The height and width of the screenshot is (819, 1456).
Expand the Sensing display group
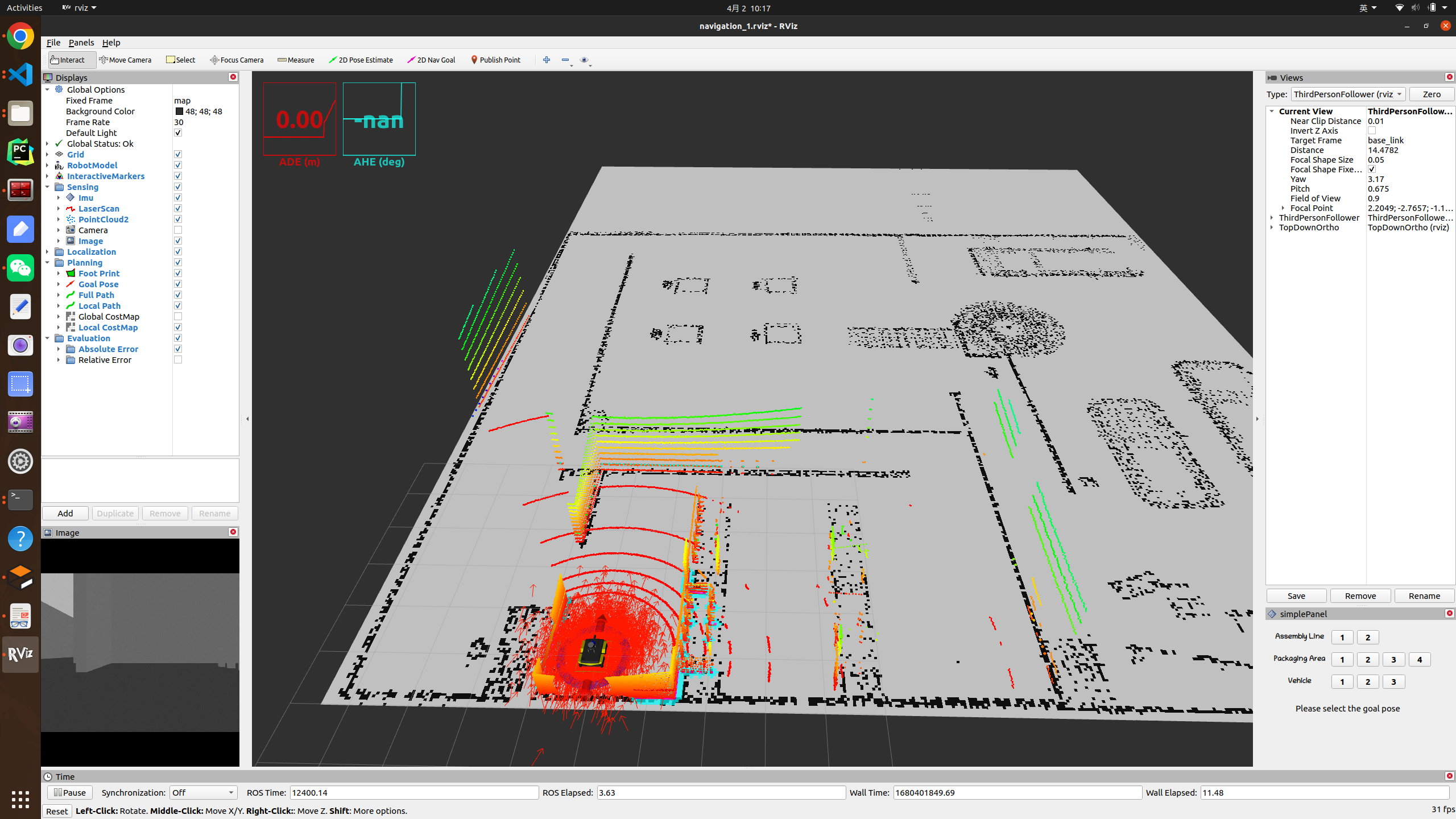coord(48,186)
